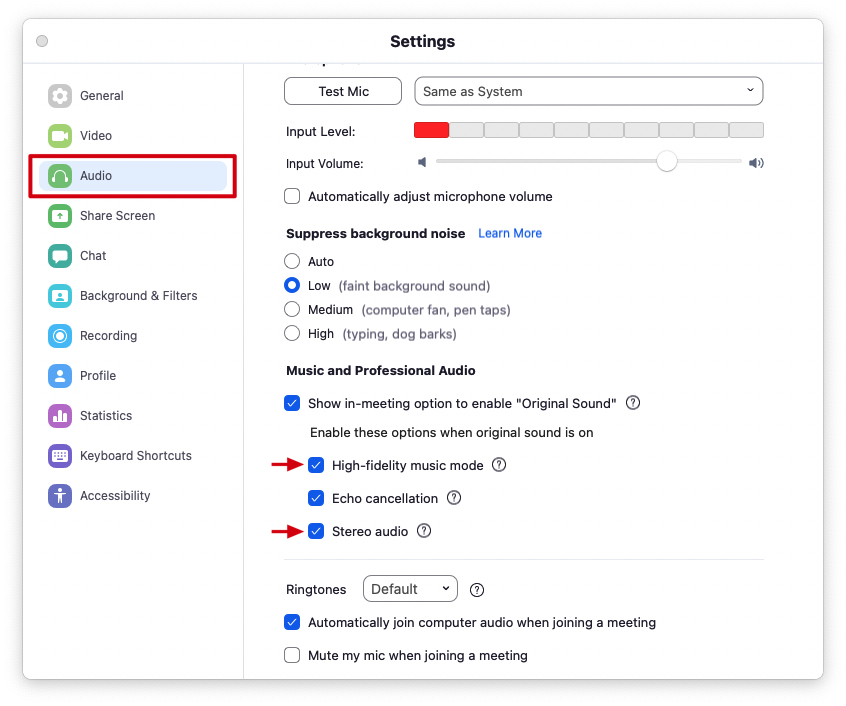
Task: Enable automatically adjust microphone volume
Action: coord(293,197)
